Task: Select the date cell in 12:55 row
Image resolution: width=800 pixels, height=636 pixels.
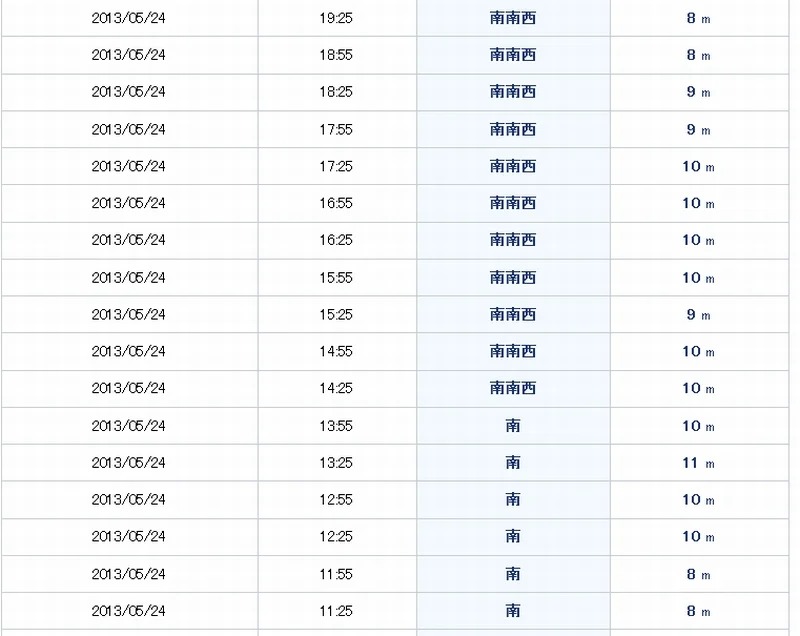Action: [x=128, y=500]
